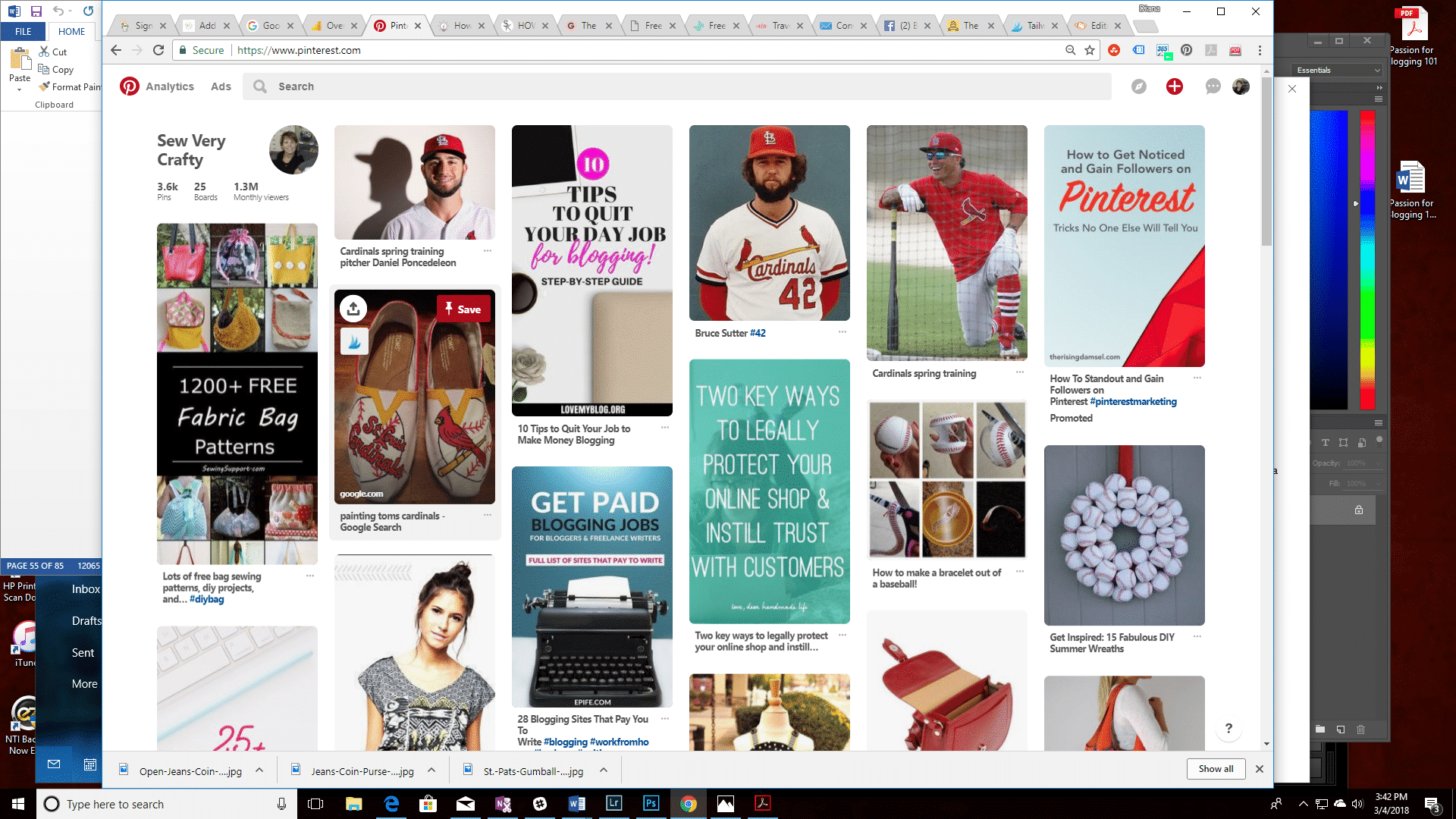Open the Inbox folder in Mail app

pyautogui.click(x=86, y=588)
